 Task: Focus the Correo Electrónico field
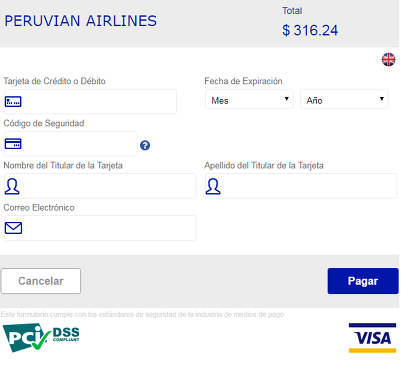[x=100, y=228]
